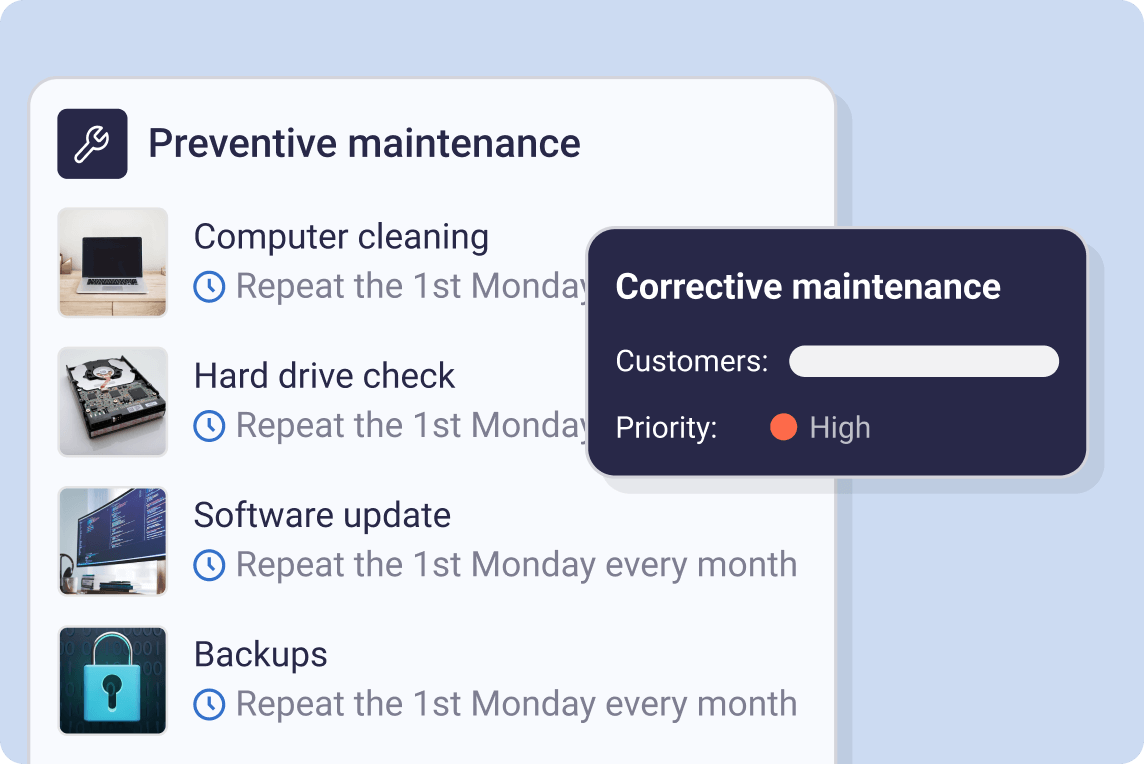The height and width of the screenshot is (764, 1144).
Task: Click the Corrective maintenance card title
Action: pos(808,287)
